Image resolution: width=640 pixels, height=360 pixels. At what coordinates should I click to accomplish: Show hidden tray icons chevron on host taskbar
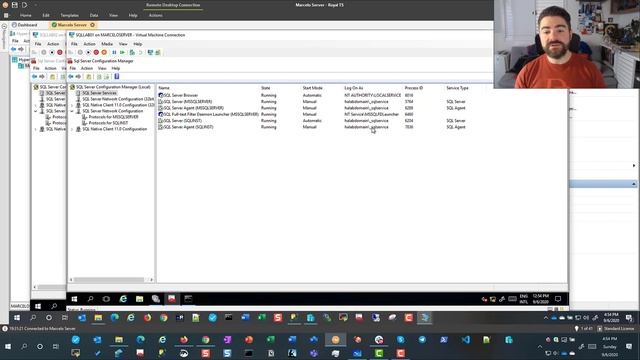540,347
